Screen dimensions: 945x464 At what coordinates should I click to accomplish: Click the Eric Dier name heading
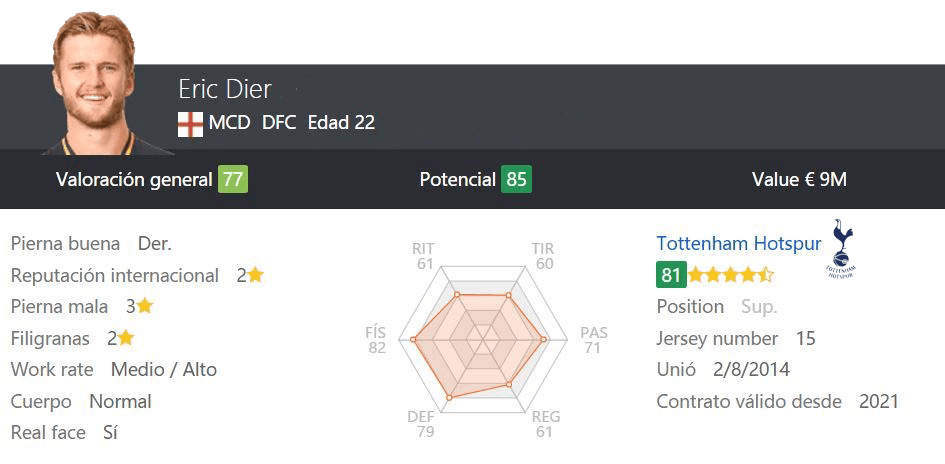pyautogui.click(x=225, y=89)
